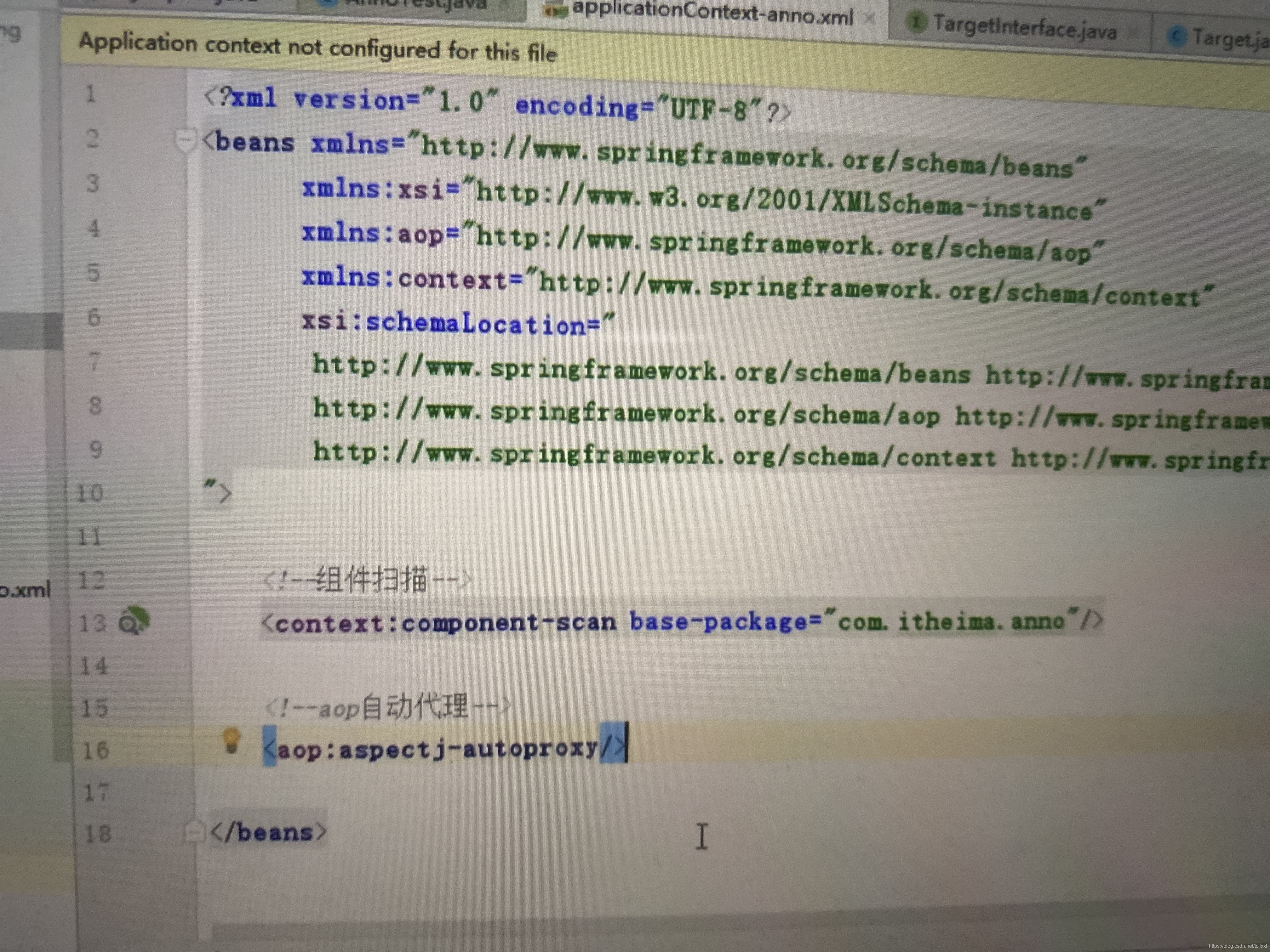Open the lightbulb intention actions on line 16
Screen dimensions: 1270x952
click(x=231, y=741)
